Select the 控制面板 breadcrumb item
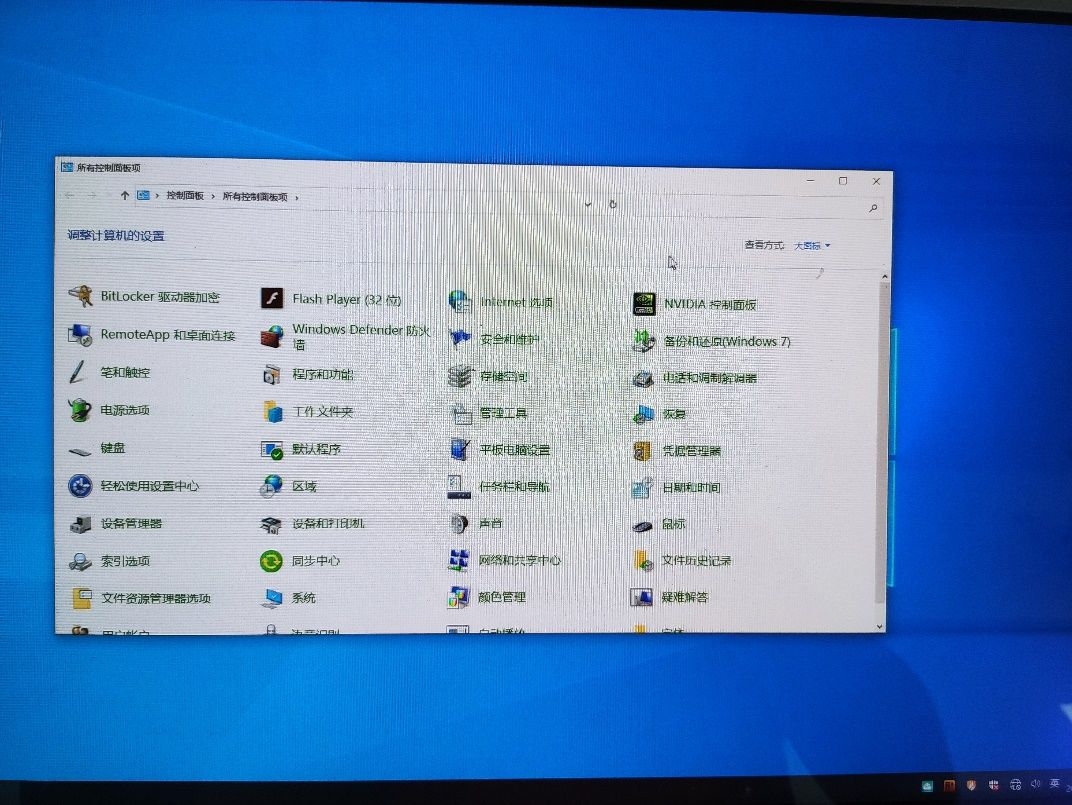This screenshot has height=805, width=1072. 185,196
